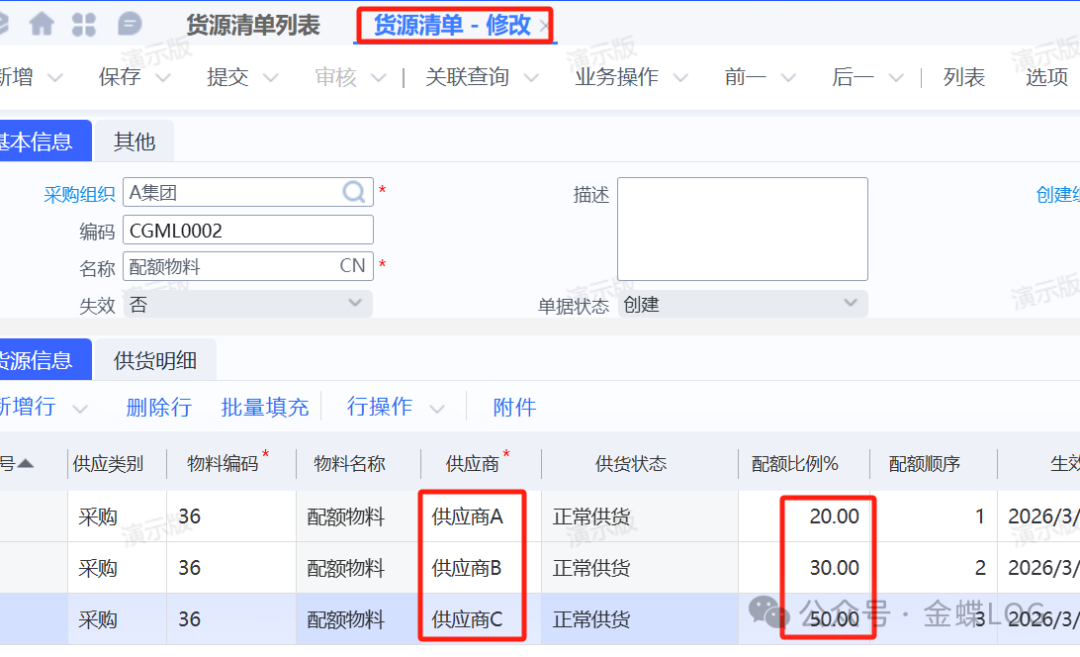The image size is (1080, 657).
Task: Click the 编码 input field CGML0002
Action: 247,230
